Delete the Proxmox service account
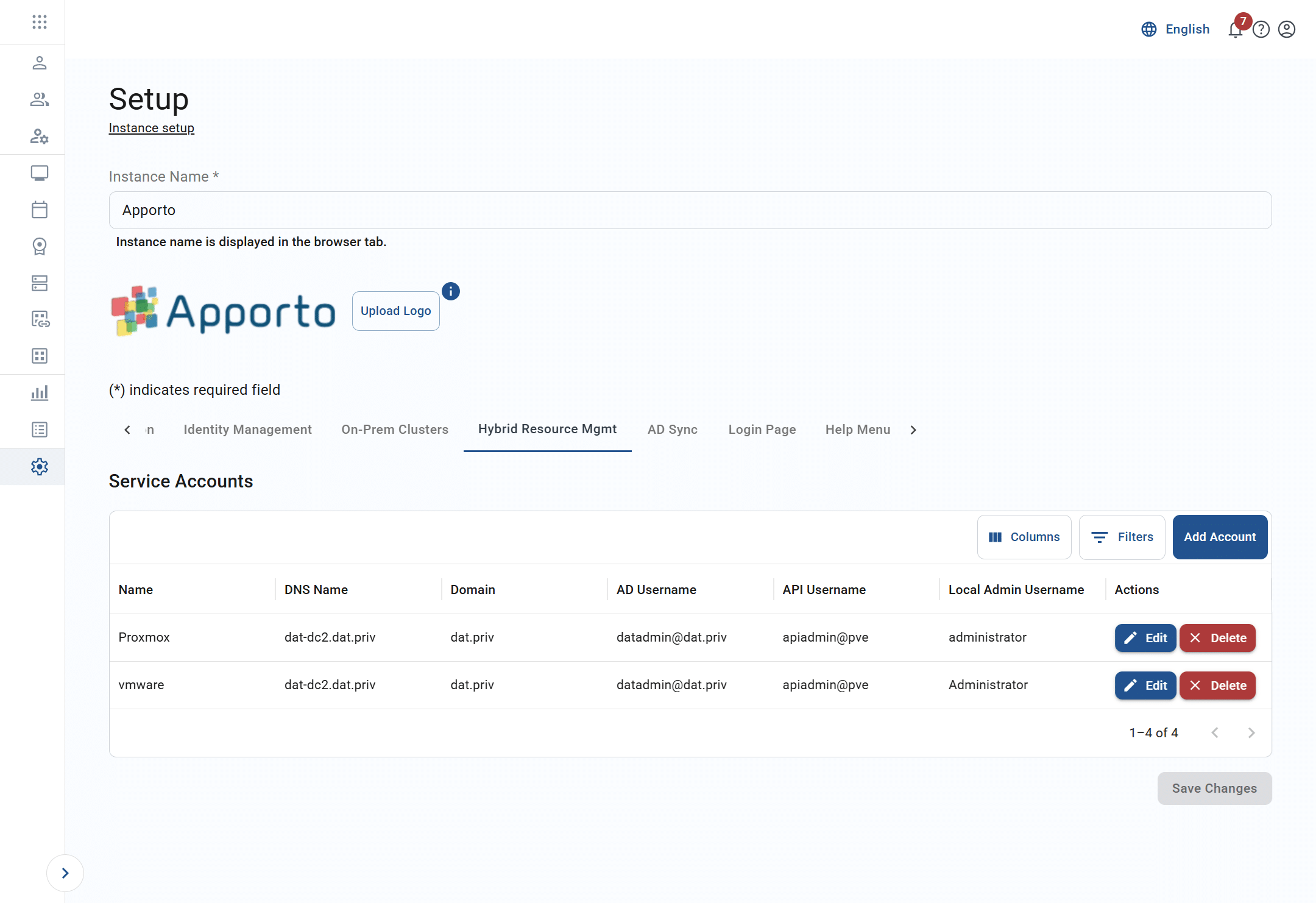1316x903 pixels. (x=1217, y=638)
